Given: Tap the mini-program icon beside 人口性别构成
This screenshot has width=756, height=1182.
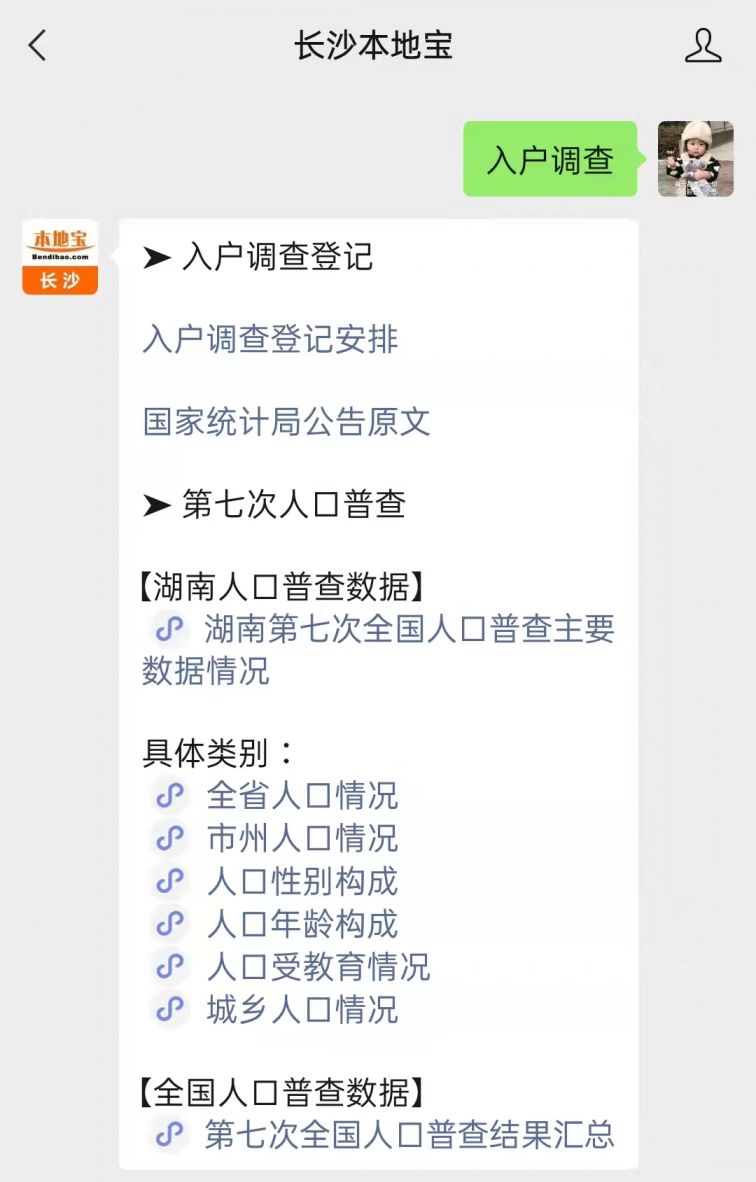Looking at the screenshot, I should point(170,881).
